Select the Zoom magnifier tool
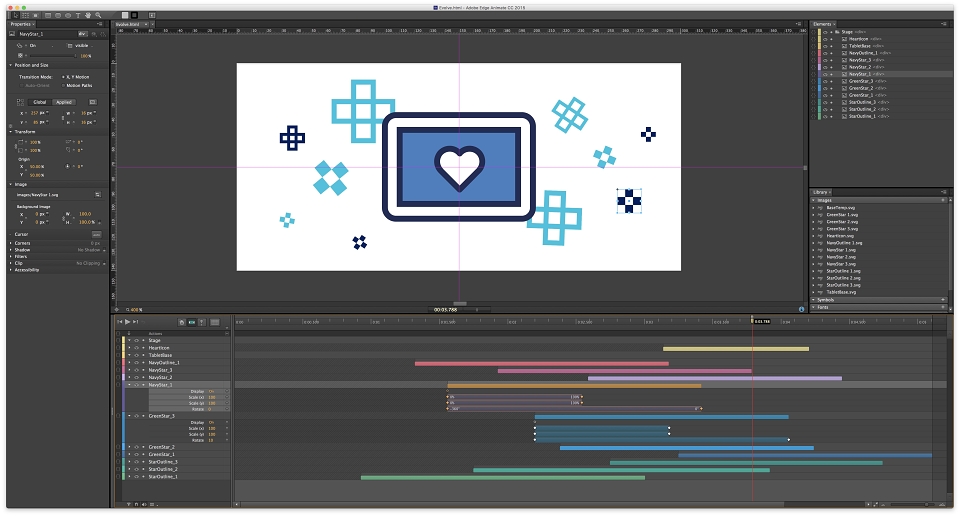Viewport: 960px width, 516px height. tap(98, 15)
